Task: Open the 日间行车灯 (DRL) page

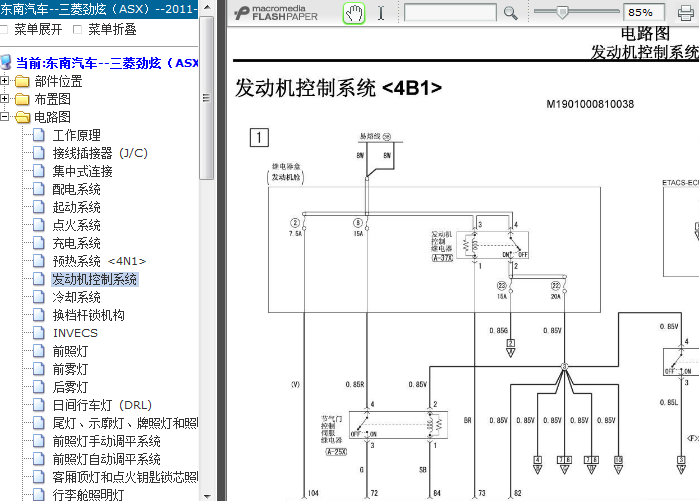Action: coord(102,405)
